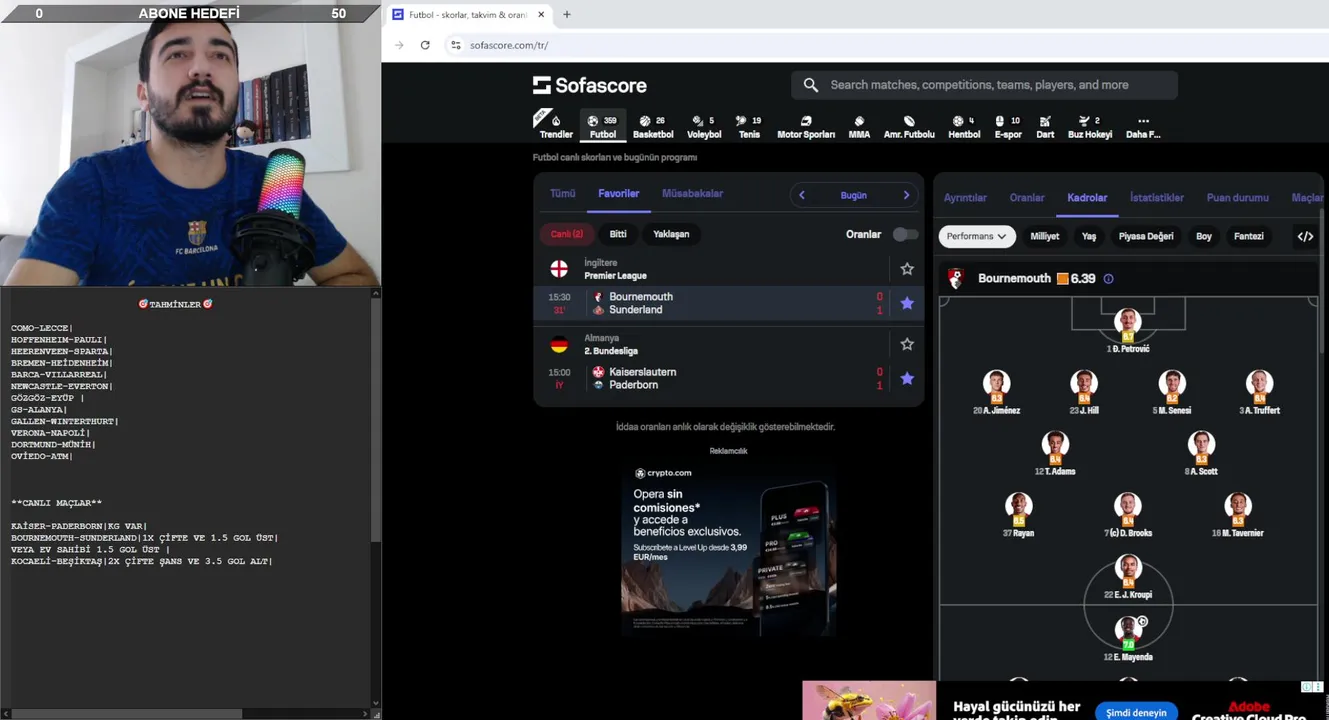This screenshot has height=720, width=1329.
Task: Click the Germany flag icon for 2. Bundesliga
Action: coord(559,344)
